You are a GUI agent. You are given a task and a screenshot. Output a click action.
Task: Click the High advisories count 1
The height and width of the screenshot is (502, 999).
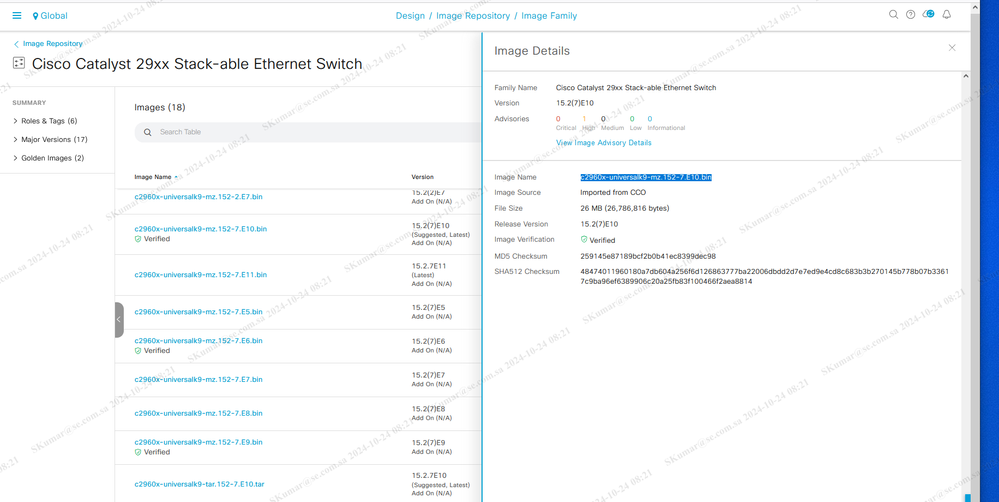[584, 119]
